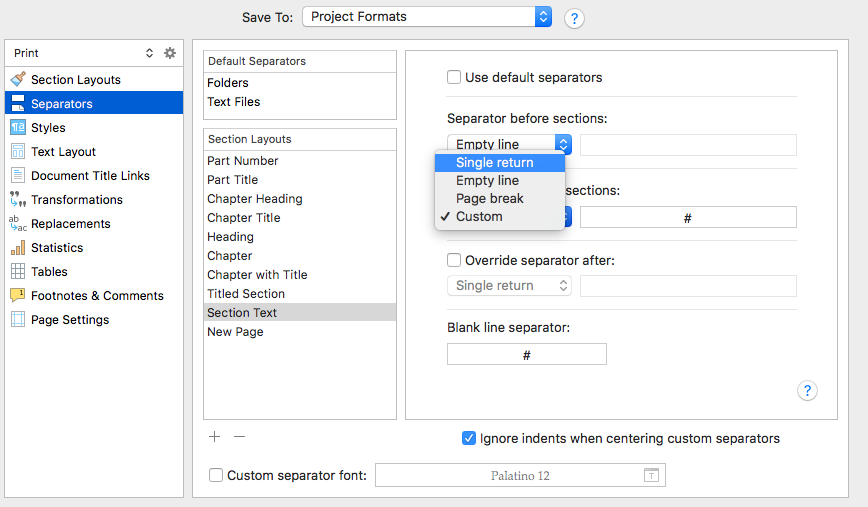Click the Styles icon in sidebar

[x=17, y=128]
